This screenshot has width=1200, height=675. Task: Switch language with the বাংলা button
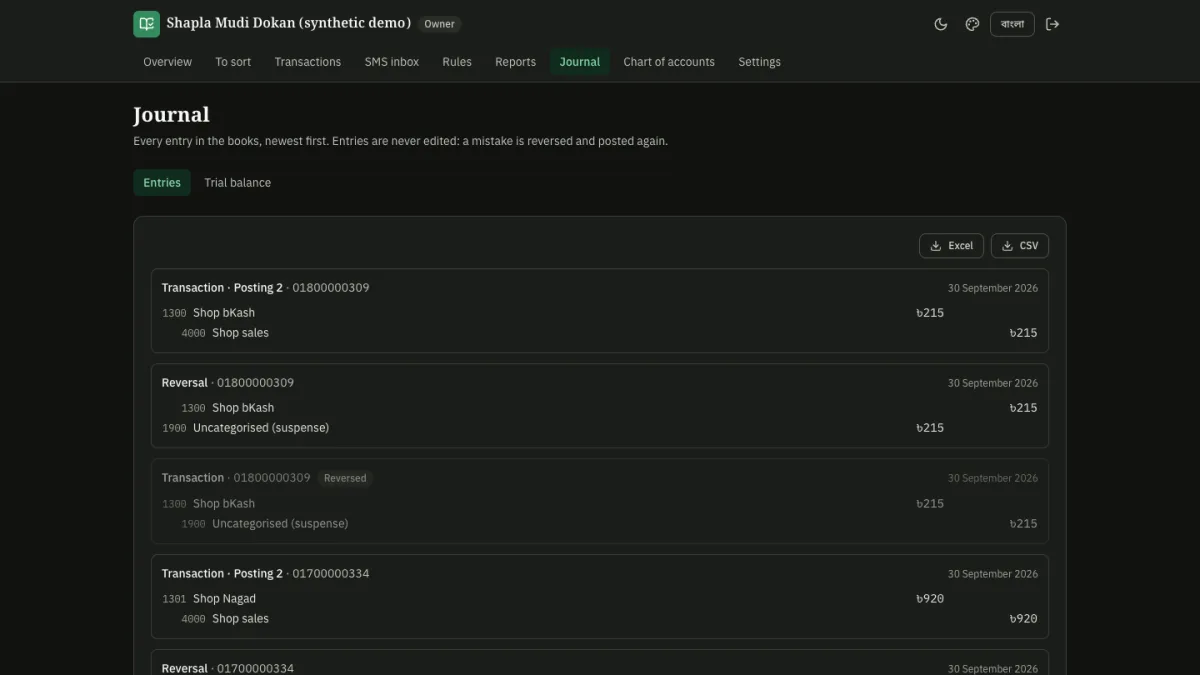tap(1012, 24)
